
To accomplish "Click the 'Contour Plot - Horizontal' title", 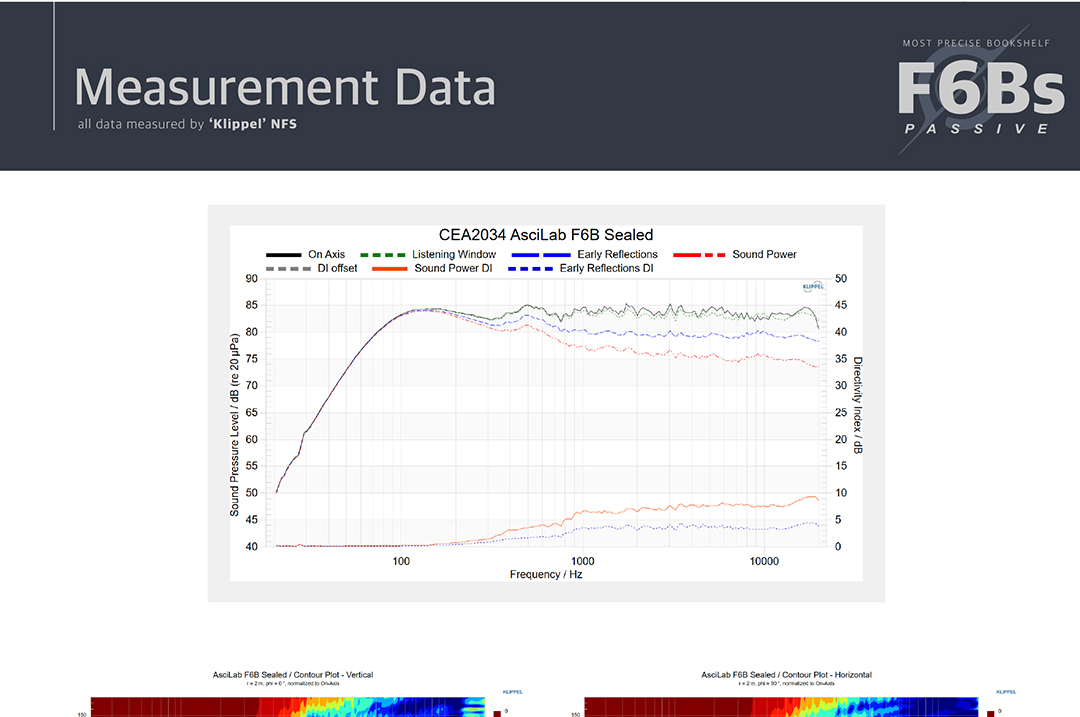I will coord(787,675).
